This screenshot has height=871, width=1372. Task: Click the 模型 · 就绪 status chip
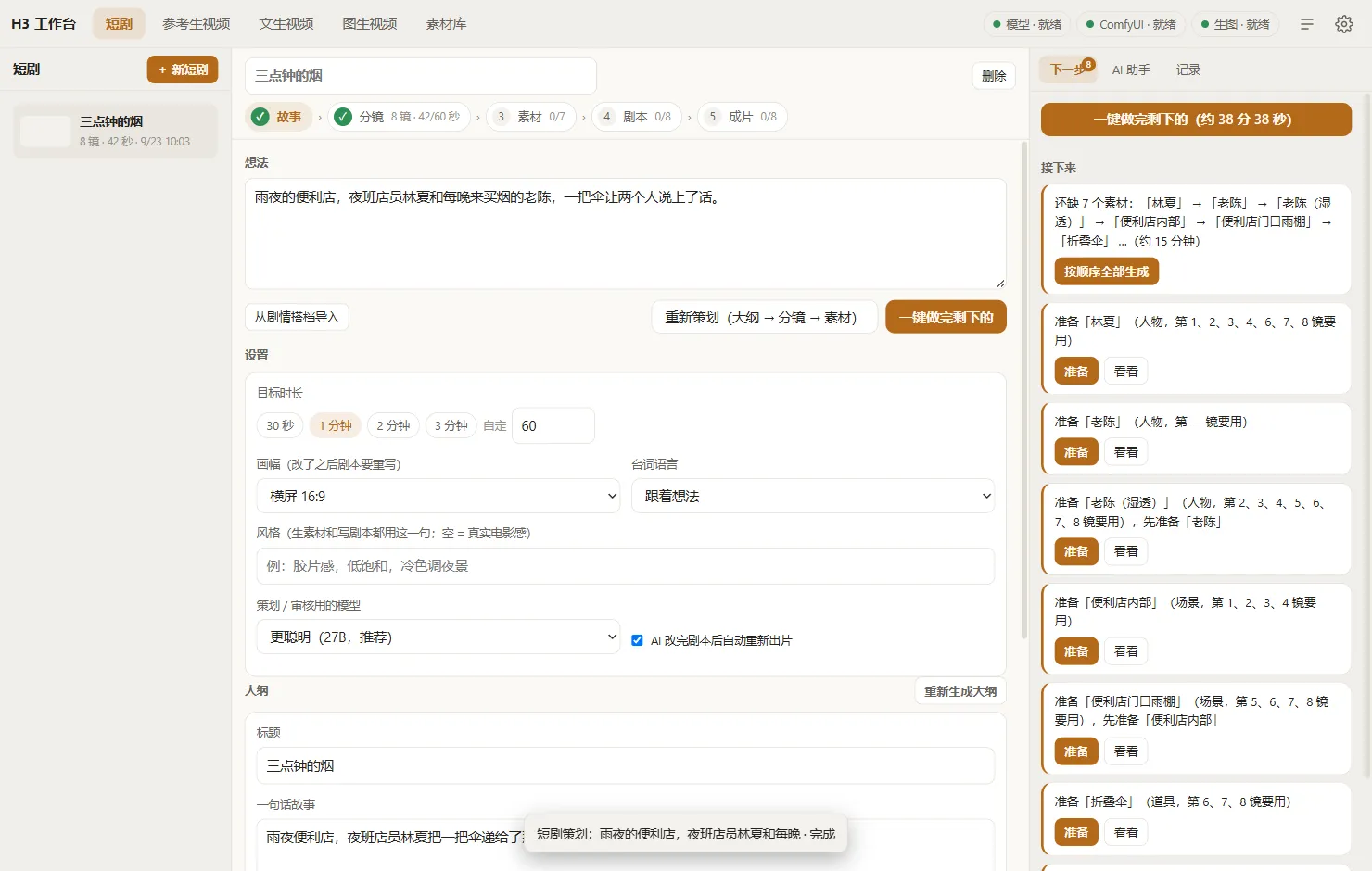click(x=1027, y=24)
